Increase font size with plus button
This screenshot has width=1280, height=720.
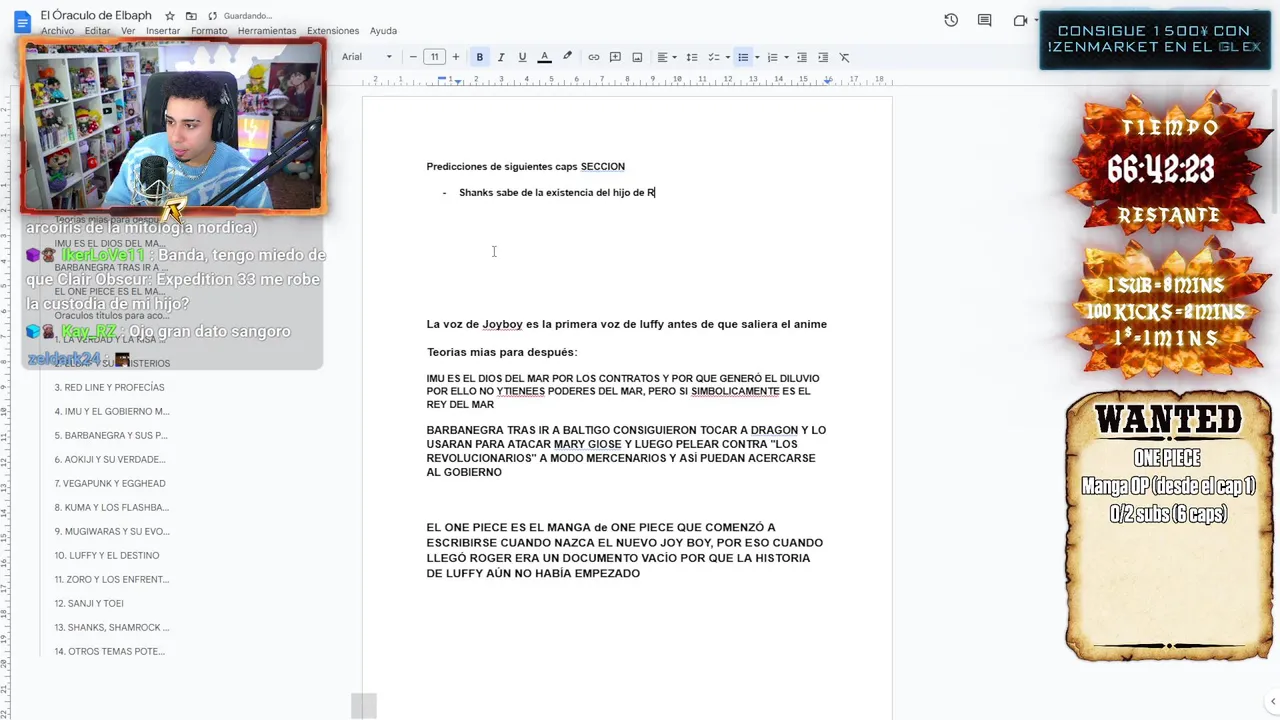click(x=456, y=57)
